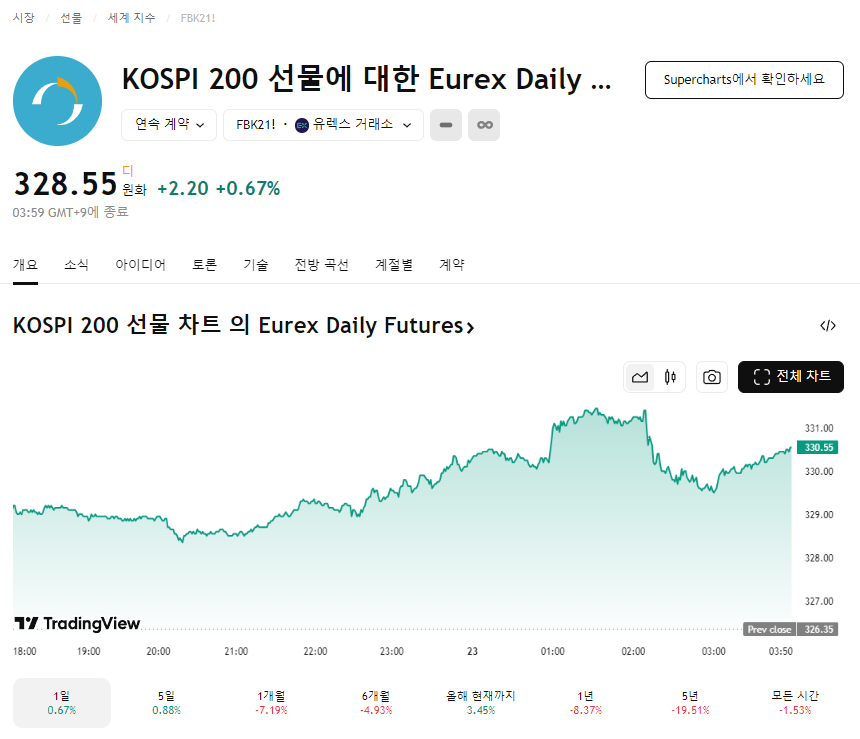Open the 세계 지수 breadcrumb link
The image size is (860, 739).
coord(131,17)
